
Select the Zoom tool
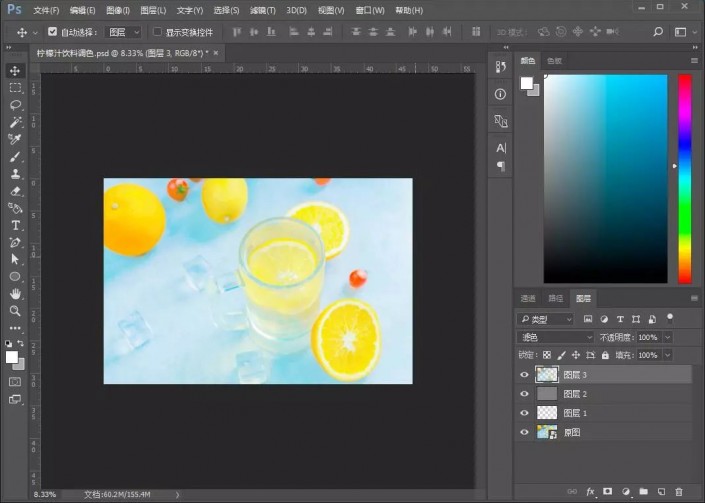[15, 311]
